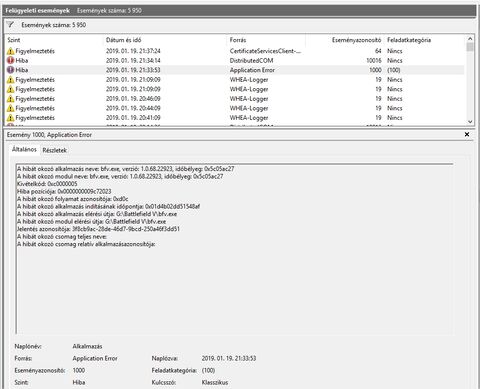Select the CertificateServicesClient source cell
Image resolution: width=480 pixels, height=389 pixels.
point(265,51)
